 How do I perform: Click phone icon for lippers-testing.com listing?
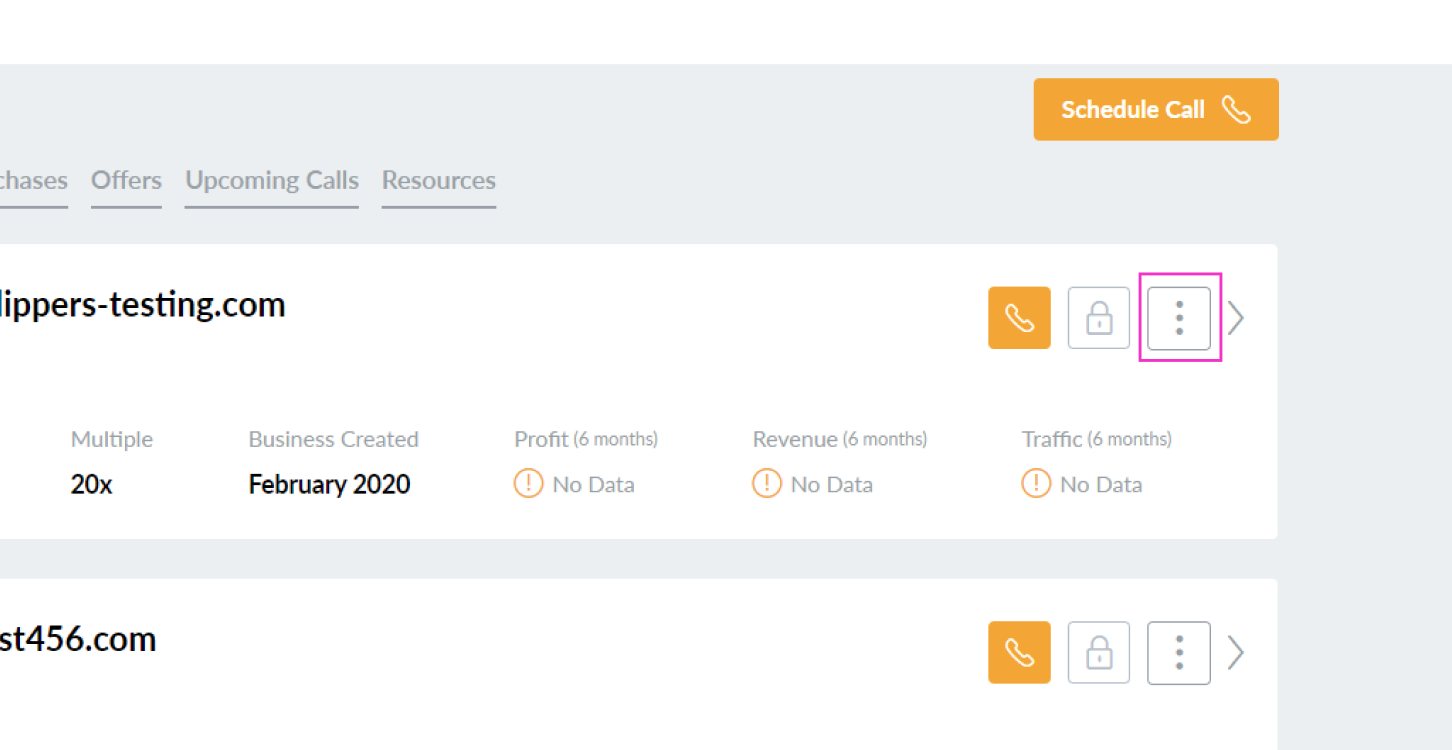[1019, 318]
